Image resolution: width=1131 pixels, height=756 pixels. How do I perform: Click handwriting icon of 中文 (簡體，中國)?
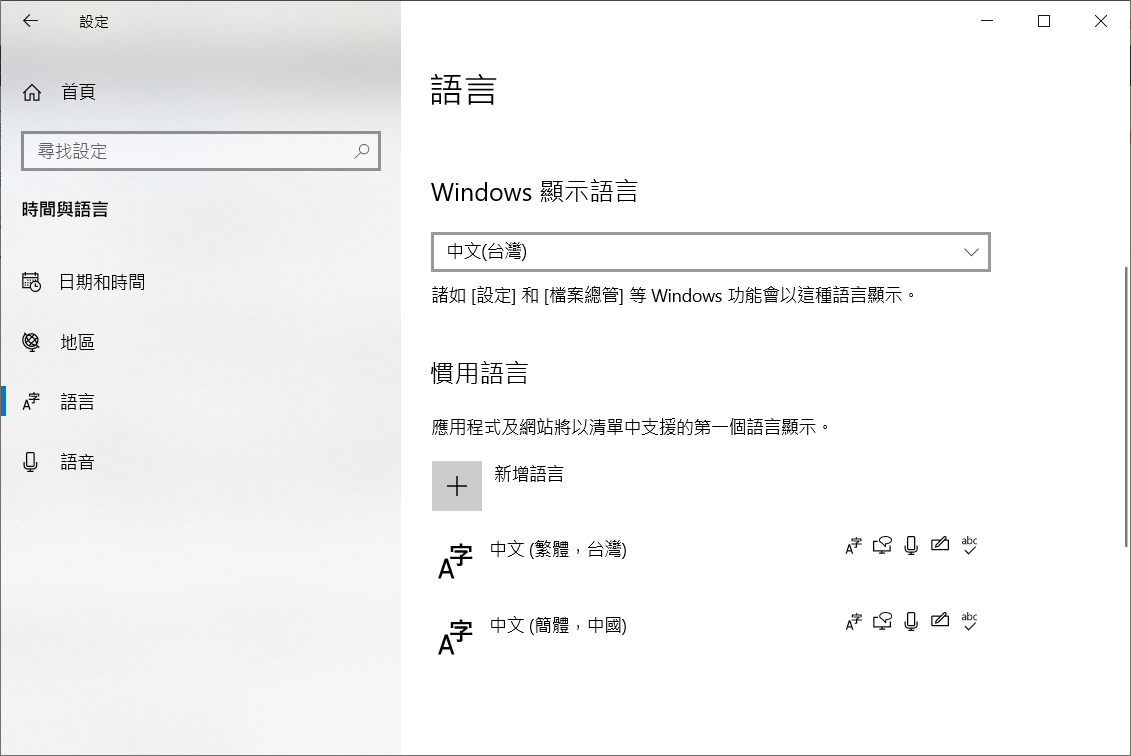click(940, 620)
